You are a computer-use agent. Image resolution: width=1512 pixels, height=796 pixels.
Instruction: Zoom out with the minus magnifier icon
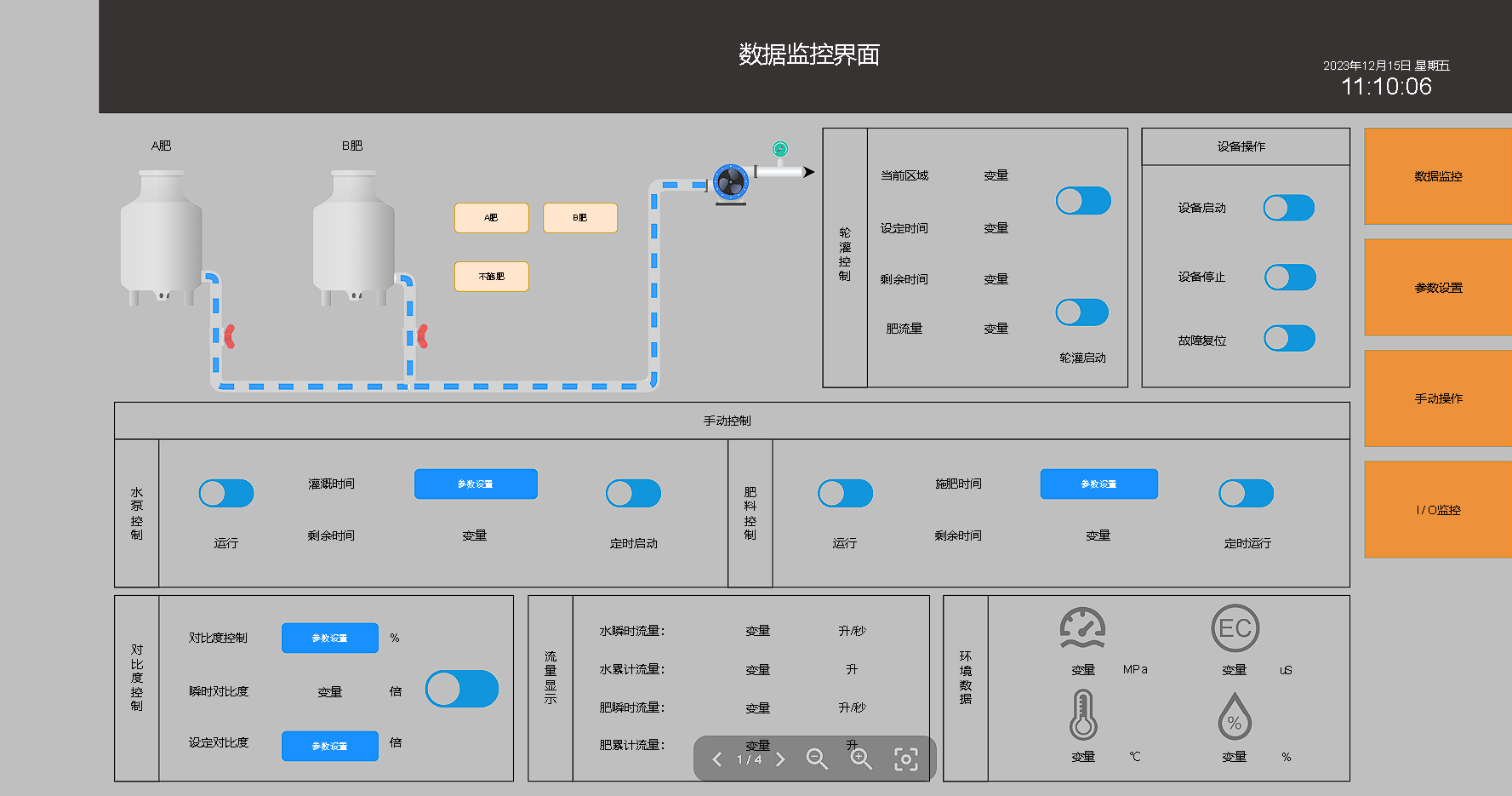817,759
